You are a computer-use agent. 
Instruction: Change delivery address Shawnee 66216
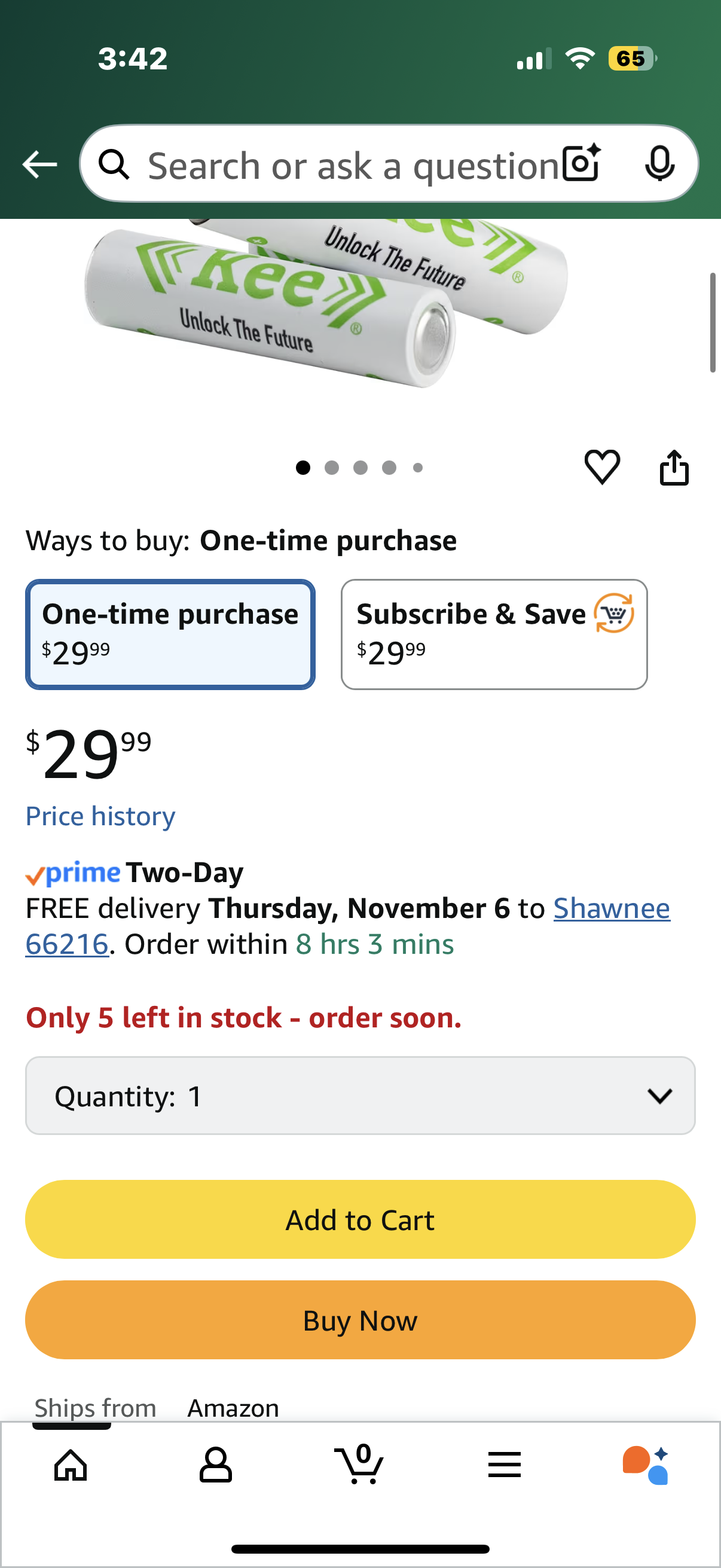(x=611, y=908)
